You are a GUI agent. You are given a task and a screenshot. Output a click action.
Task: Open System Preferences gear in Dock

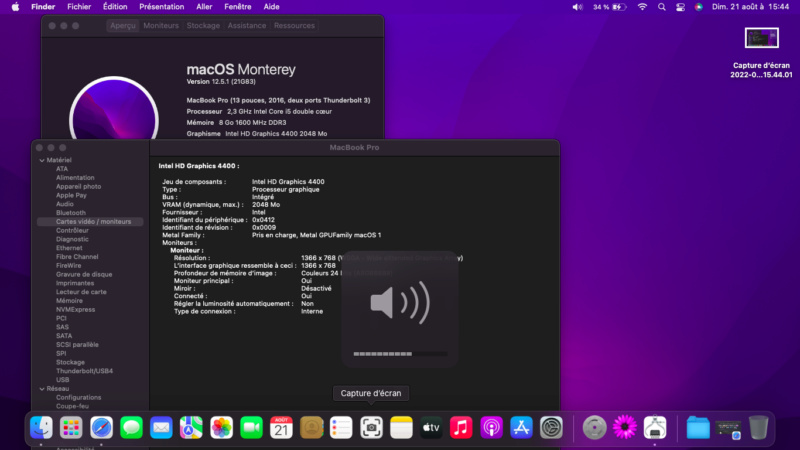pos(552,428)
